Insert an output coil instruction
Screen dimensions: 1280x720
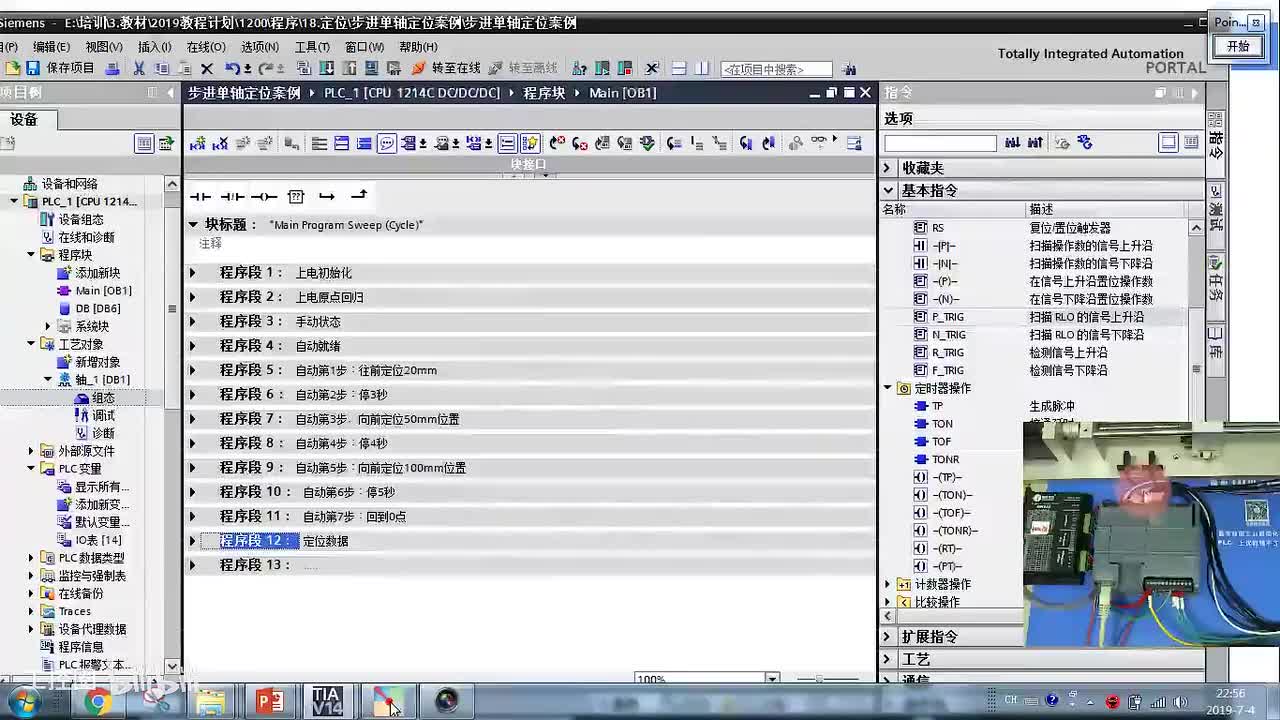264,196
